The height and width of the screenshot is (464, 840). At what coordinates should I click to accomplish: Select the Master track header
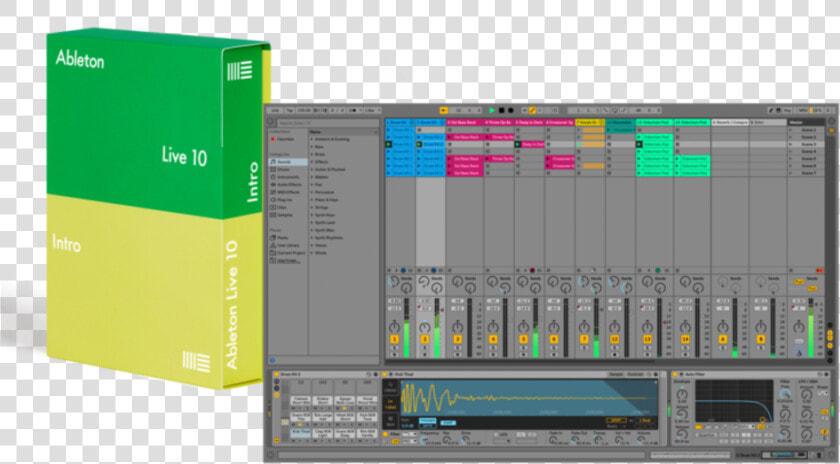pos(806,123)
